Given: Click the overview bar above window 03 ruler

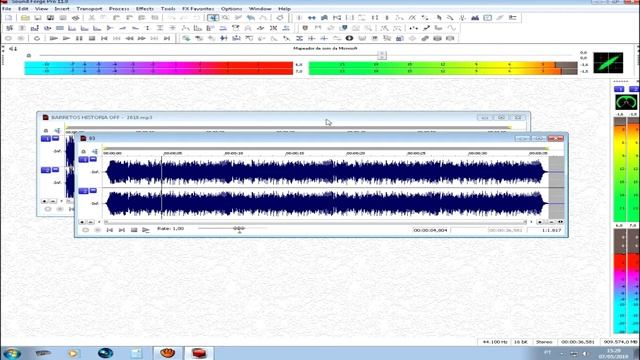Looking at the screenshot, I should click(x=325, y=148).
